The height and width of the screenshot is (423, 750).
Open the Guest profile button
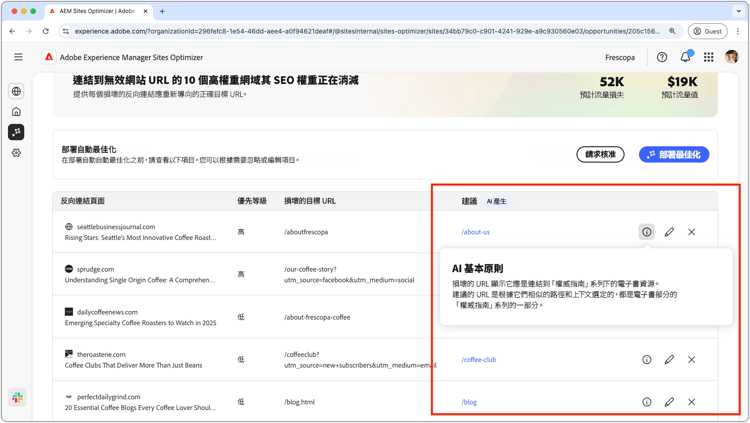[x=707, y=31]
